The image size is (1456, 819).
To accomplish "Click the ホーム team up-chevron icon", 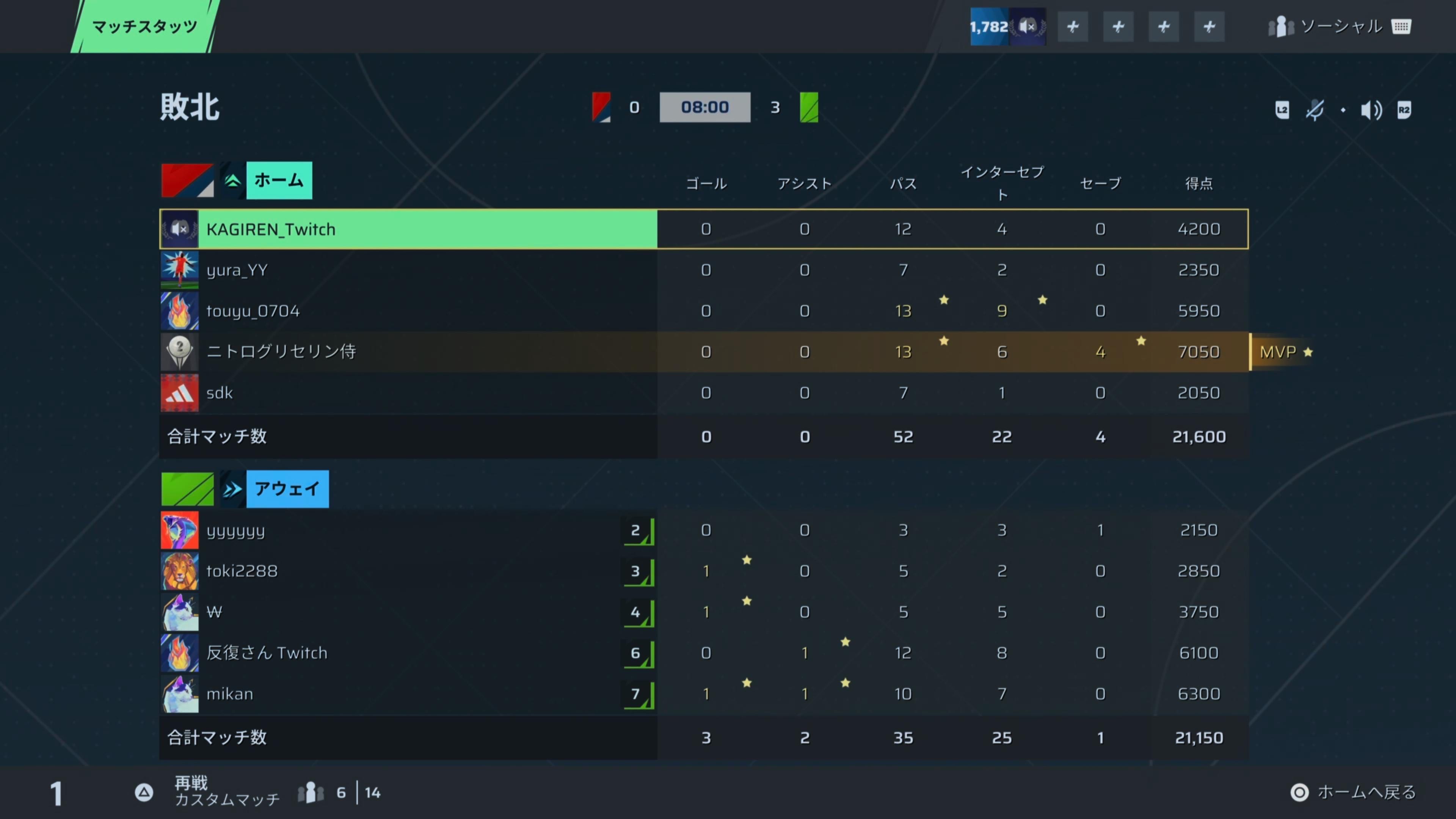I will (232, 180).
